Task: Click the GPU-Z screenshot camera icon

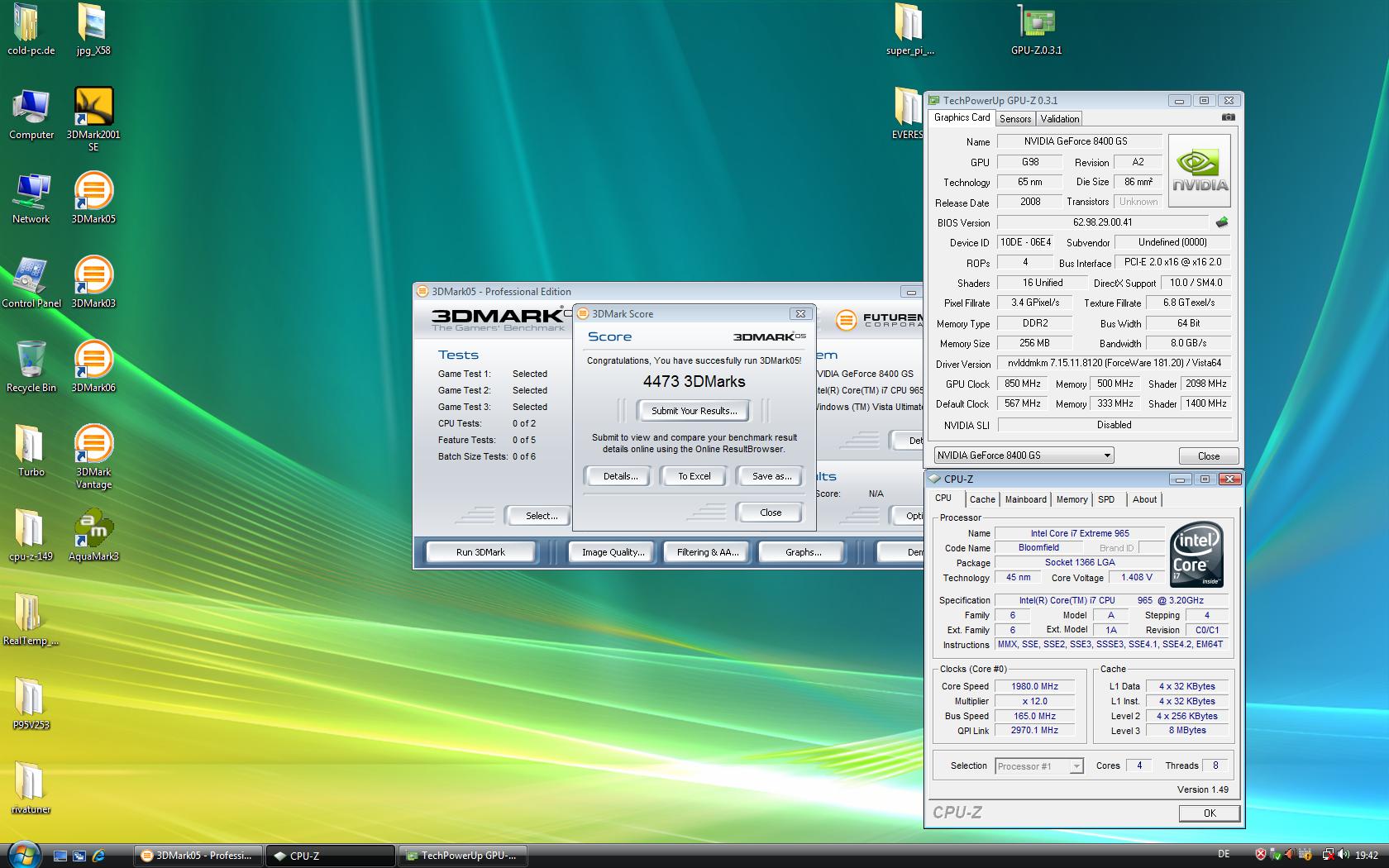Action: pos(1229,117)
